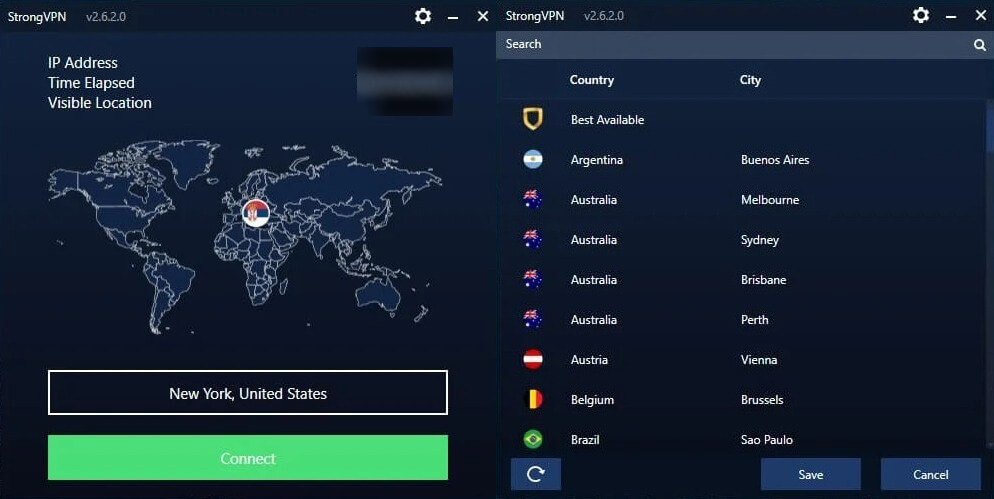Viewport: 994px width, 499px height.
Task: Choose the Buenos Aires city
Action: 775,160
